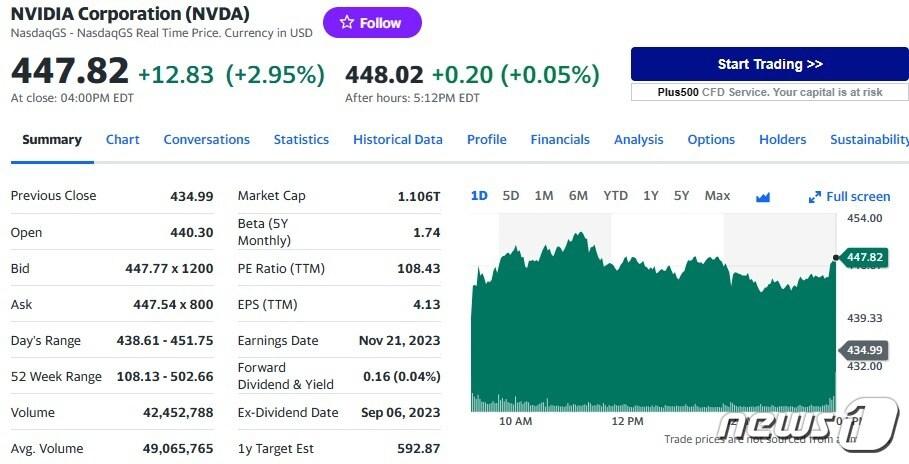909x464 pixels.
Task: Show the Max chart range
Action: coord(717,196)
